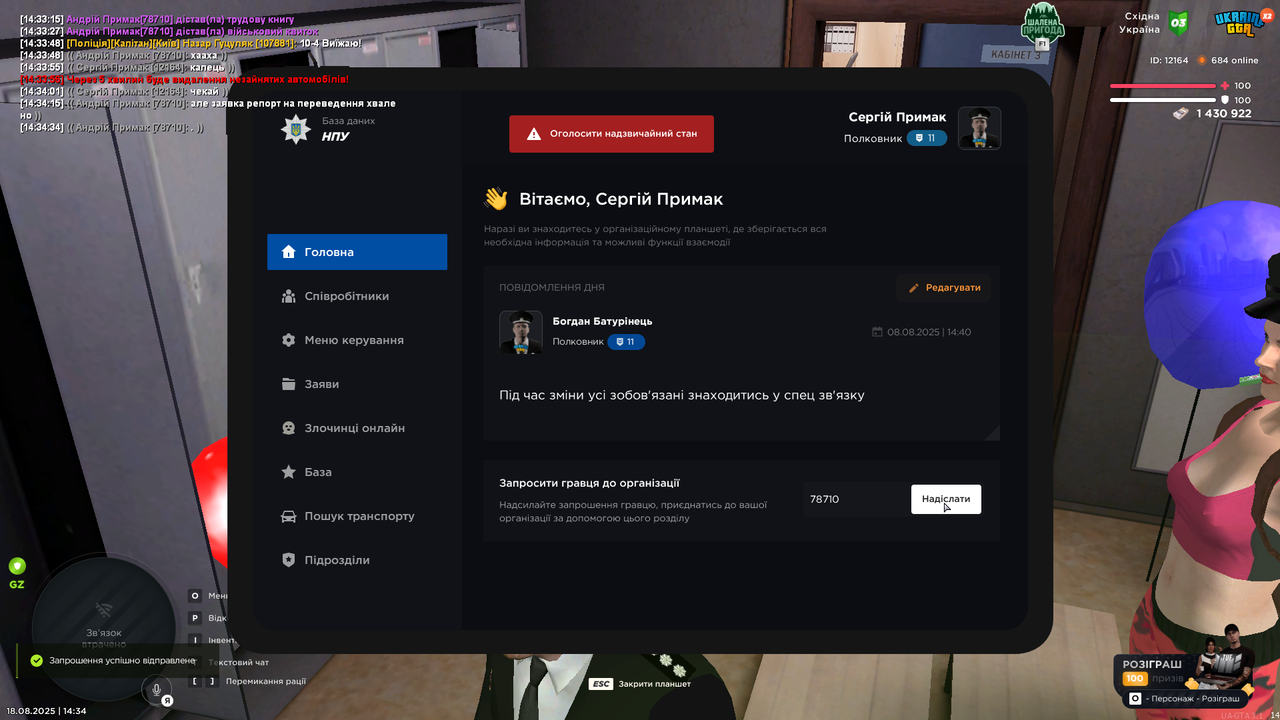Click the chat line '10-4 Виїжаю!'
This screenshot has width=1280, height=720.
[x=191, y=43]
